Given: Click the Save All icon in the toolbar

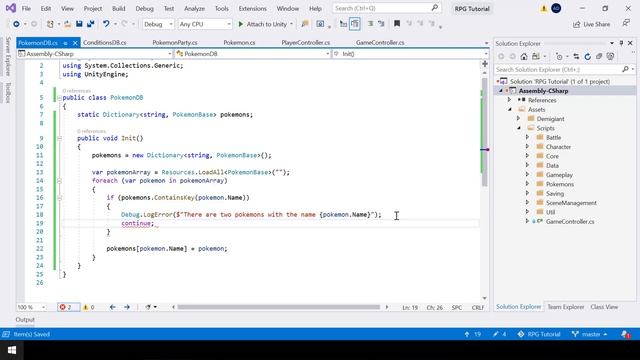Looking at the screenshot, I should 90,24.
